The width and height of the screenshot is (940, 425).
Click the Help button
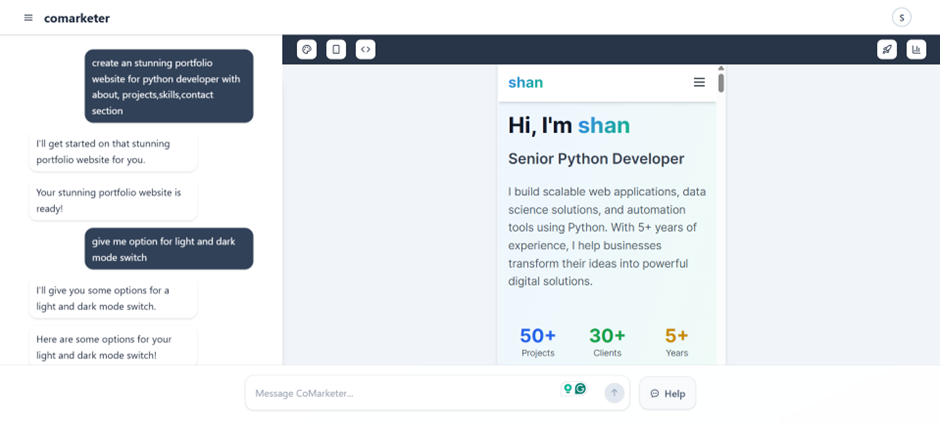667,393
